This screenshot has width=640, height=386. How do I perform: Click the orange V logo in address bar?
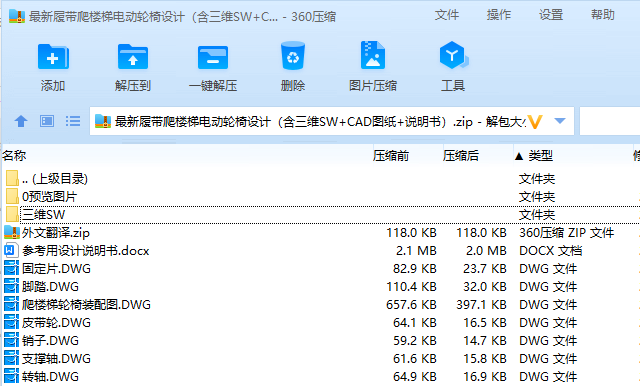[535, 121]
